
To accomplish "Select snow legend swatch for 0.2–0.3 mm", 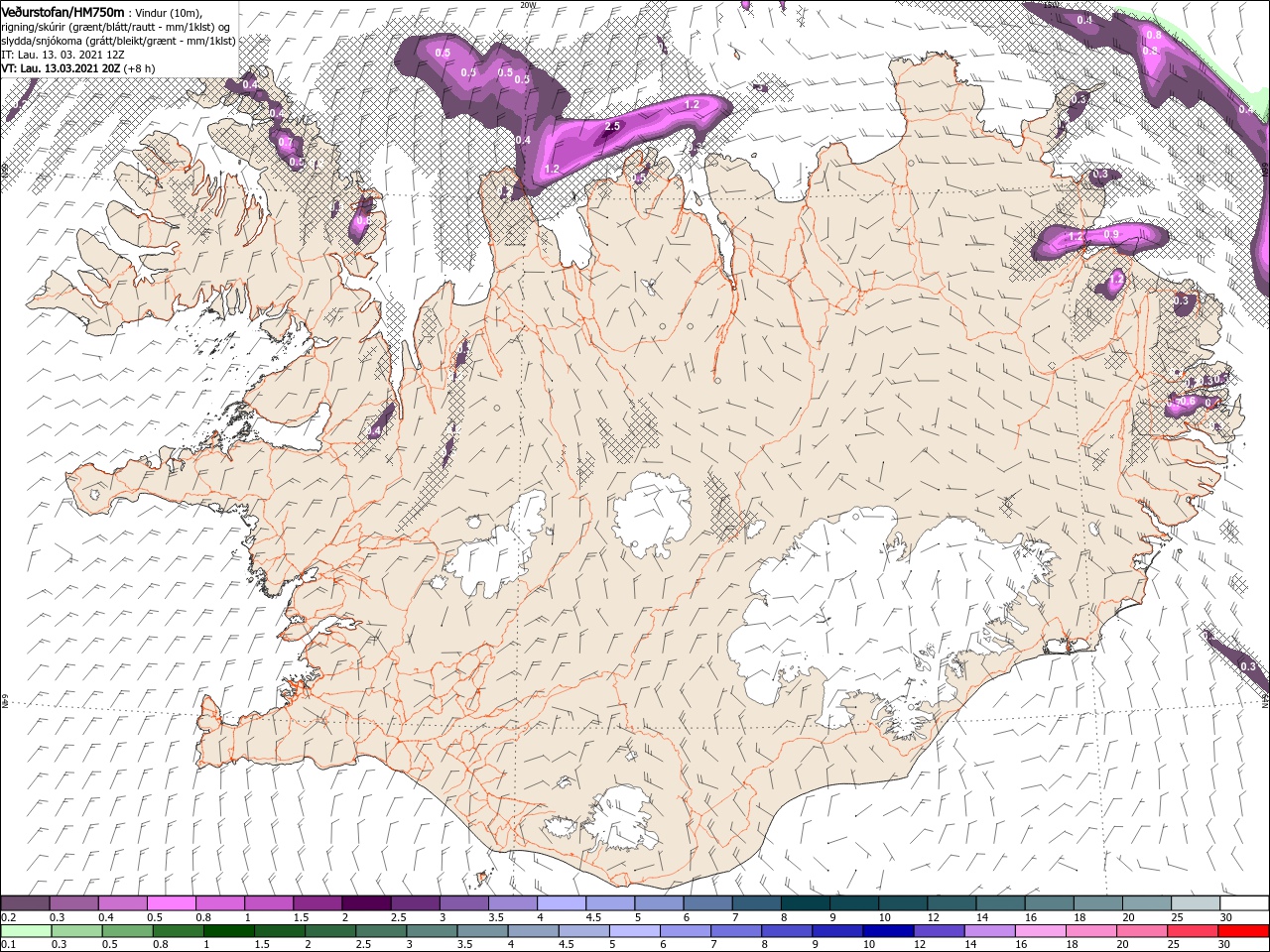I will 25,903.
